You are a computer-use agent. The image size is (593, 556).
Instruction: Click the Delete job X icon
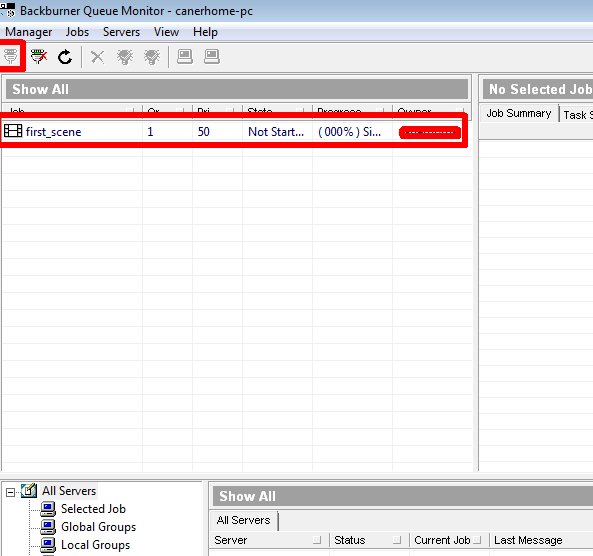tap(97, 57)
